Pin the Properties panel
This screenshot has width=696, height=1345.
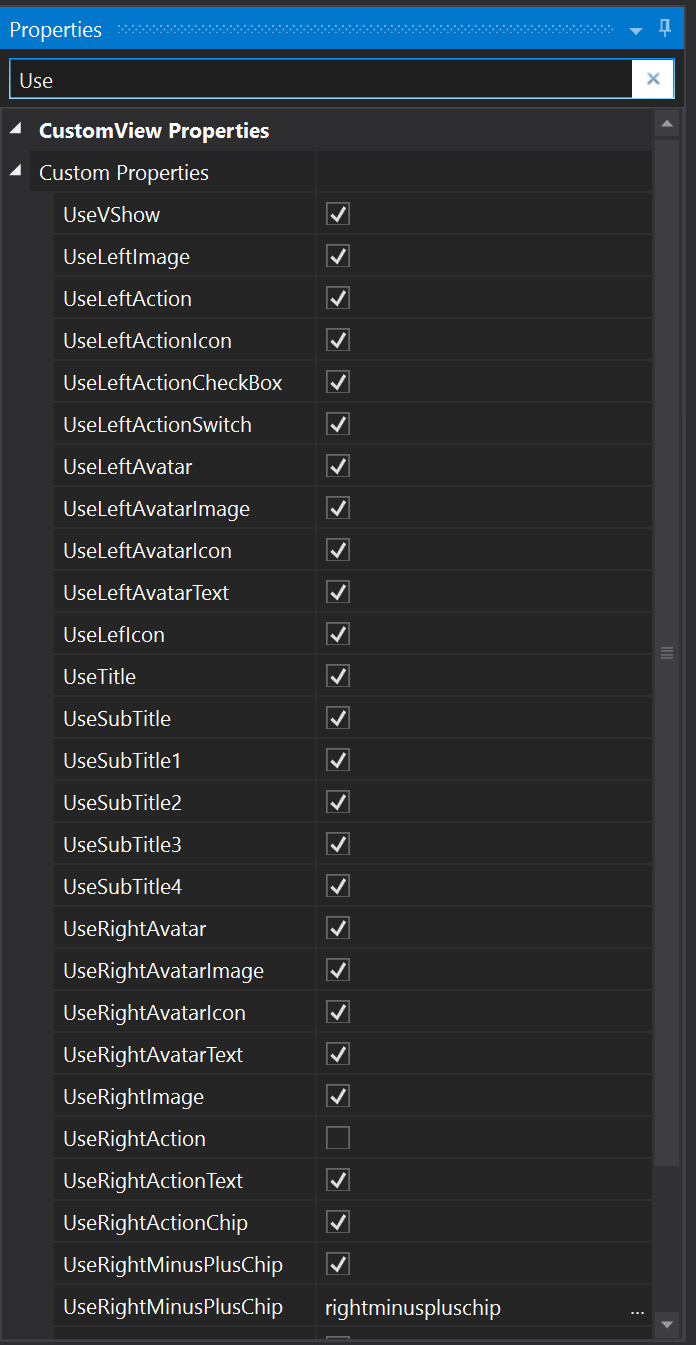[x=665, y=29]
